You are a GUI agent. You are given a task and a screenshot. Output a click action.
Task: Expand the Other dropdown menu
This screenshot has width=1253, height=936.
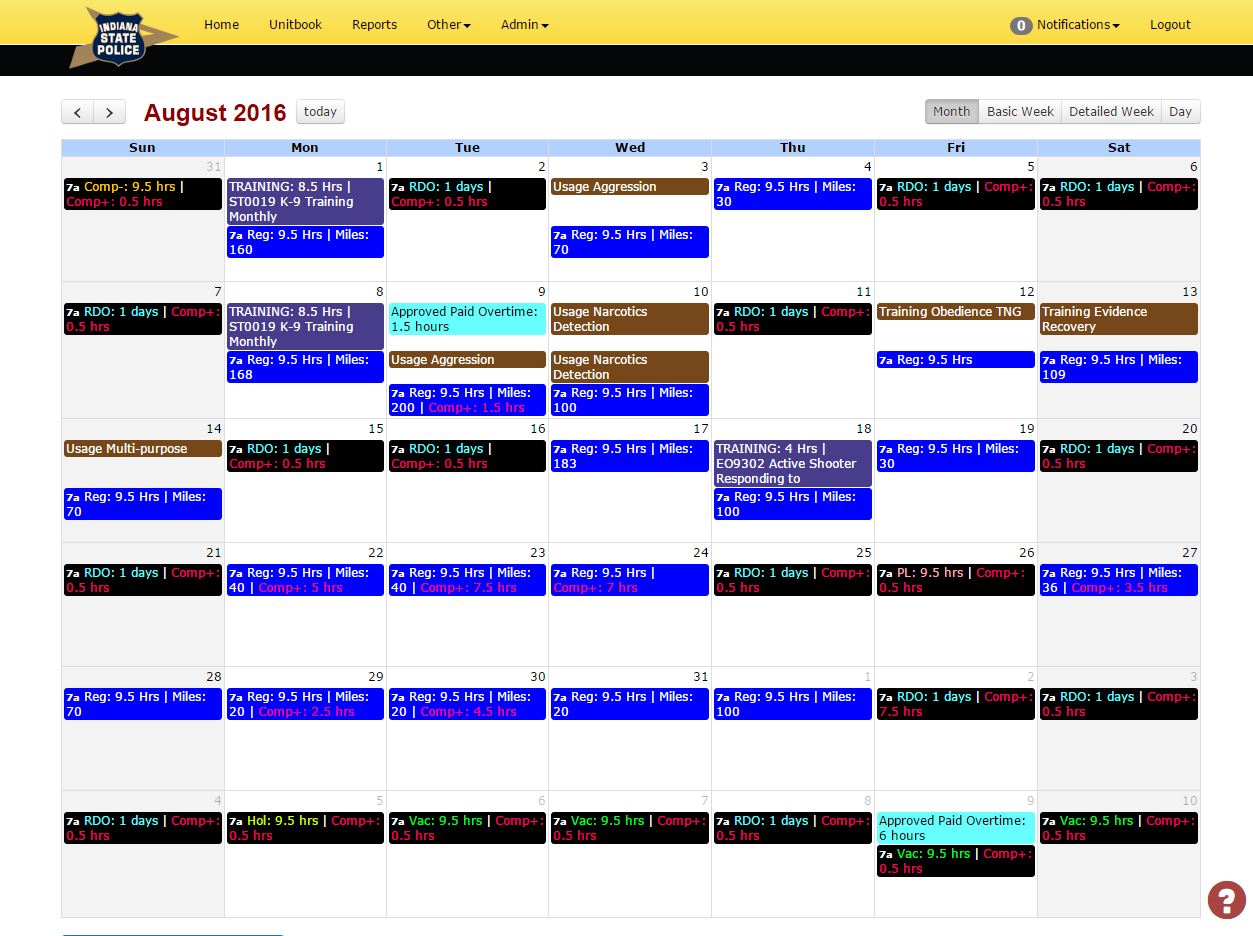pyautogui.click(x=449, y=25)
